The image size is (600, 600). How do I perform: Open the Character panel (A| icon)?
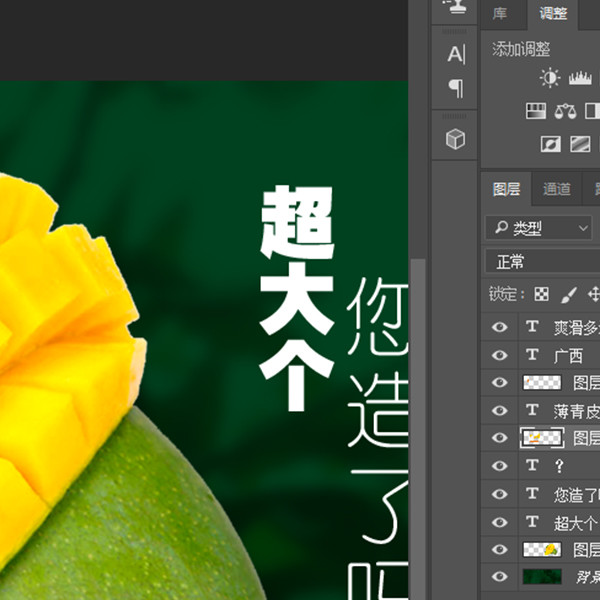pos(456,54)
